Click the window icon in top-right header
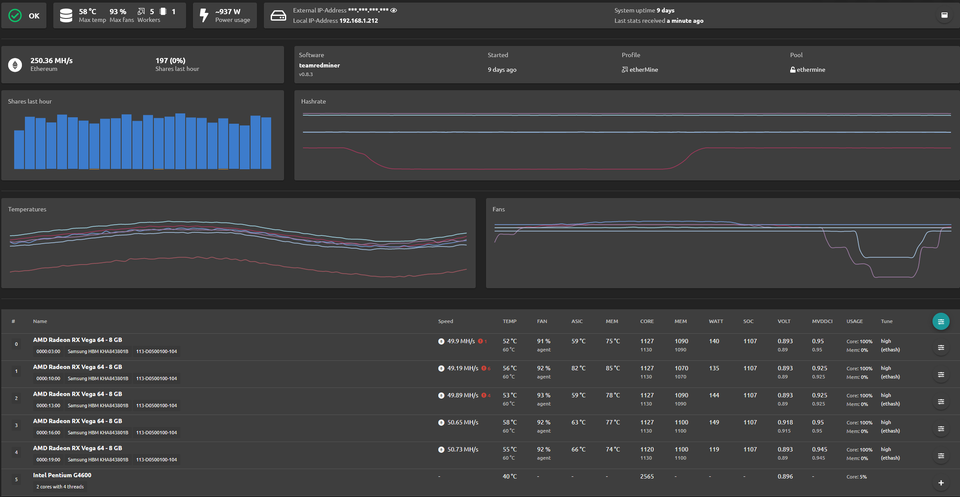Screen dimensions: 960x497 (x=944, y=15)
